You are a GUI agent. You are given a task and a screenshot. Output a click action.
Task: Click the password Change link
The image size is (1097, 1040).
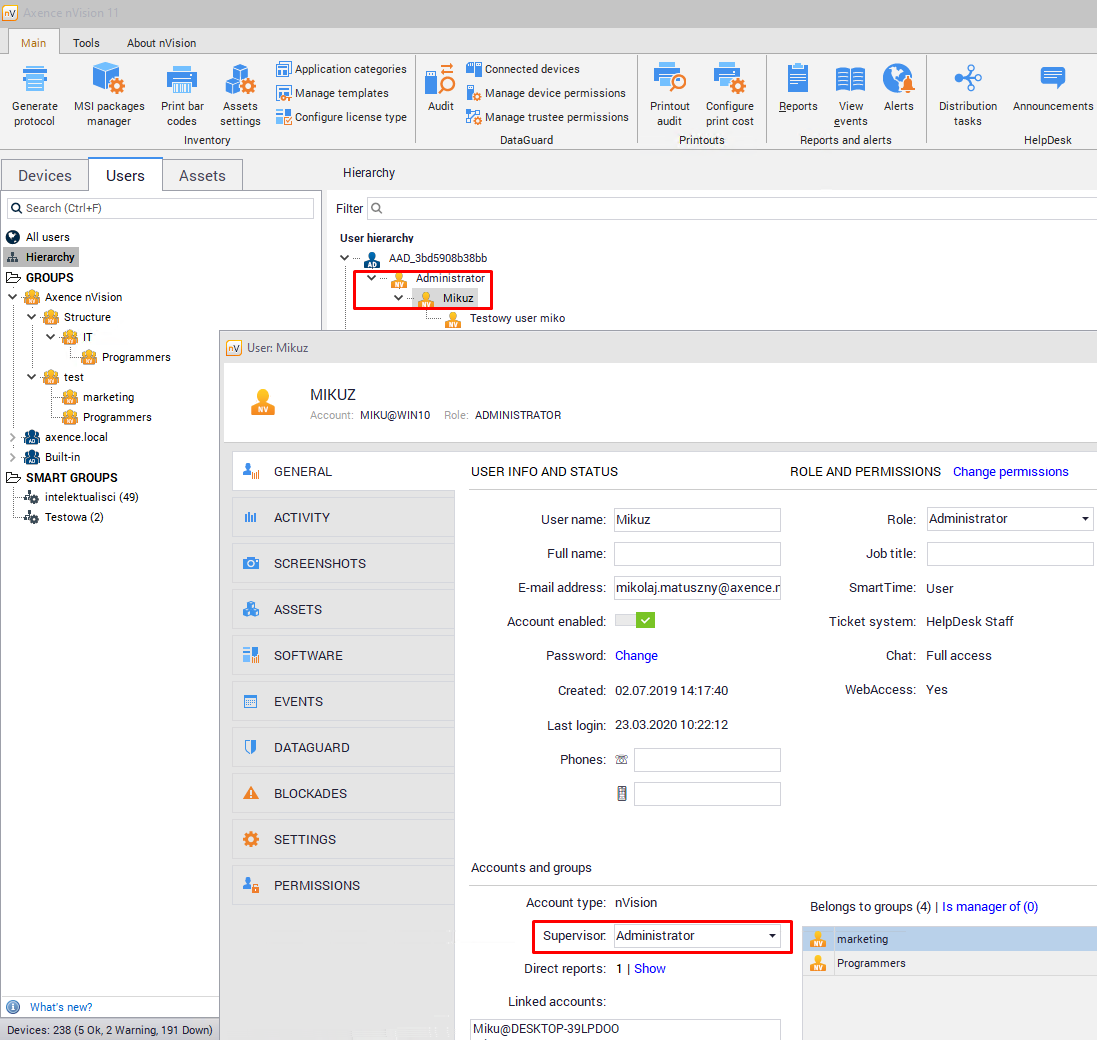click(636, 656)
